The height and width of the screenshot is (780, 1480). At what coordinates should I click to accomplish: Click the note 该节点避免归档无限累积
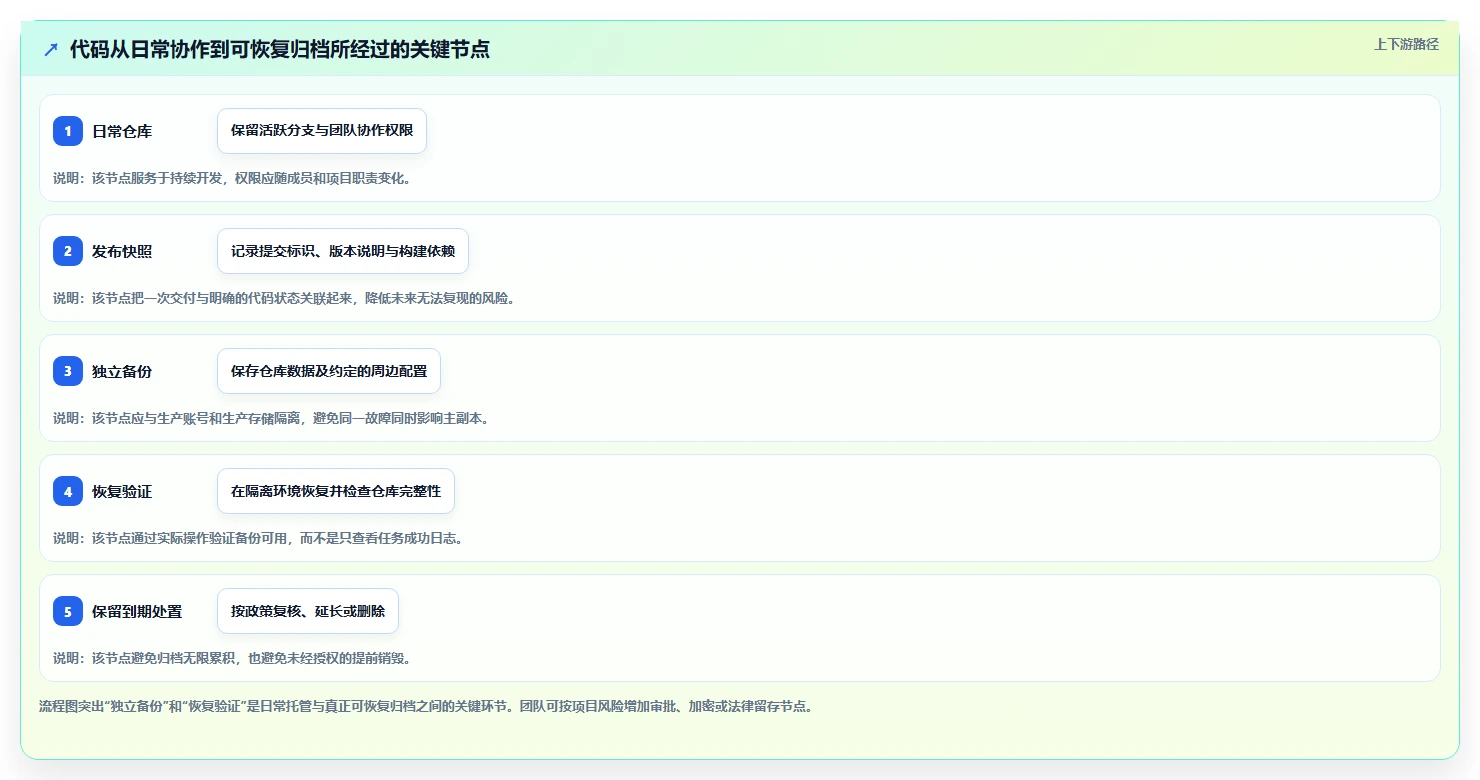232,658
